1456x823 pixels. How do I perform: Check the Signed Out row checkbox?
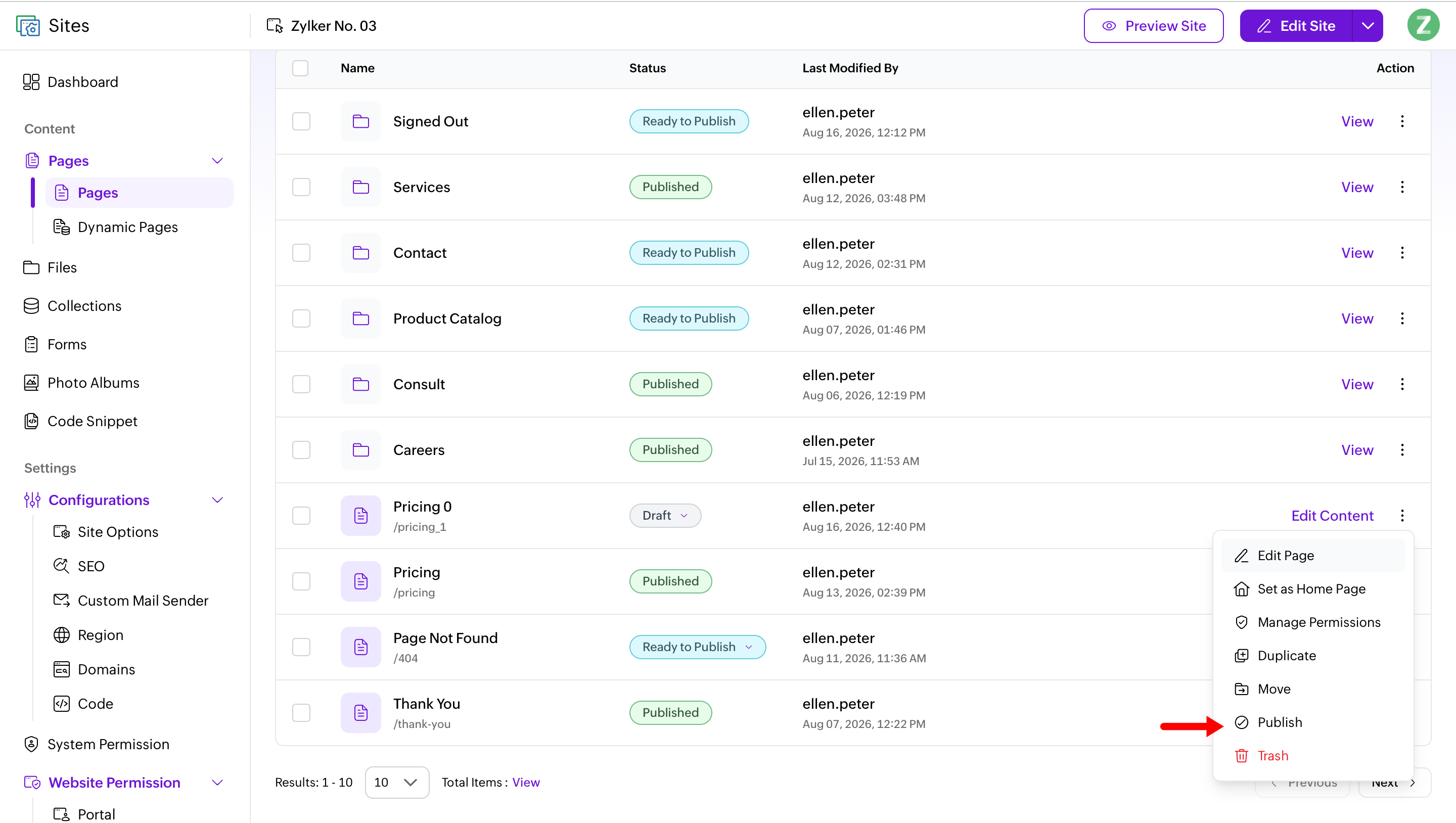click(x=301, y=121)
